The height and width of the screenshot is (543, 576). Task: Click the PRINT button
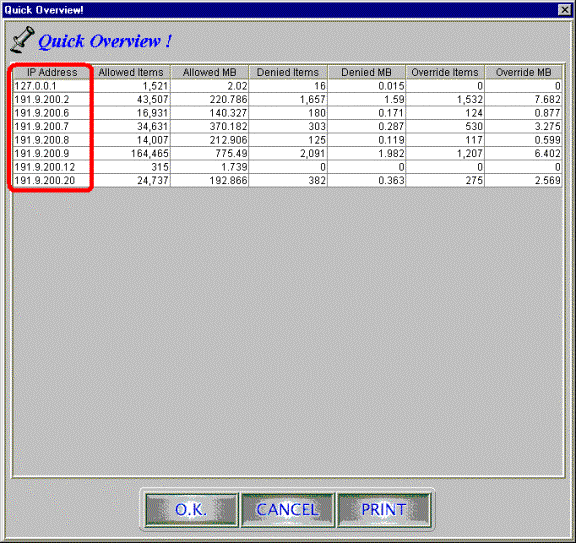click(x=384, y=510)
